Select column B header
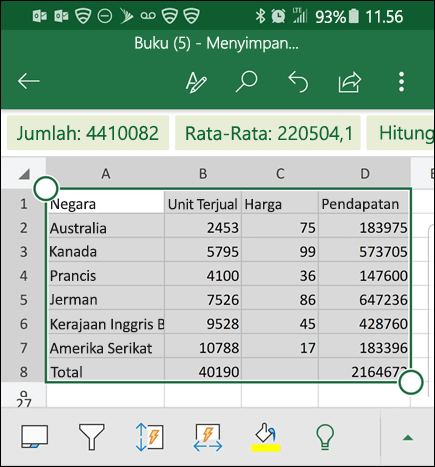 tap(203, 173)
